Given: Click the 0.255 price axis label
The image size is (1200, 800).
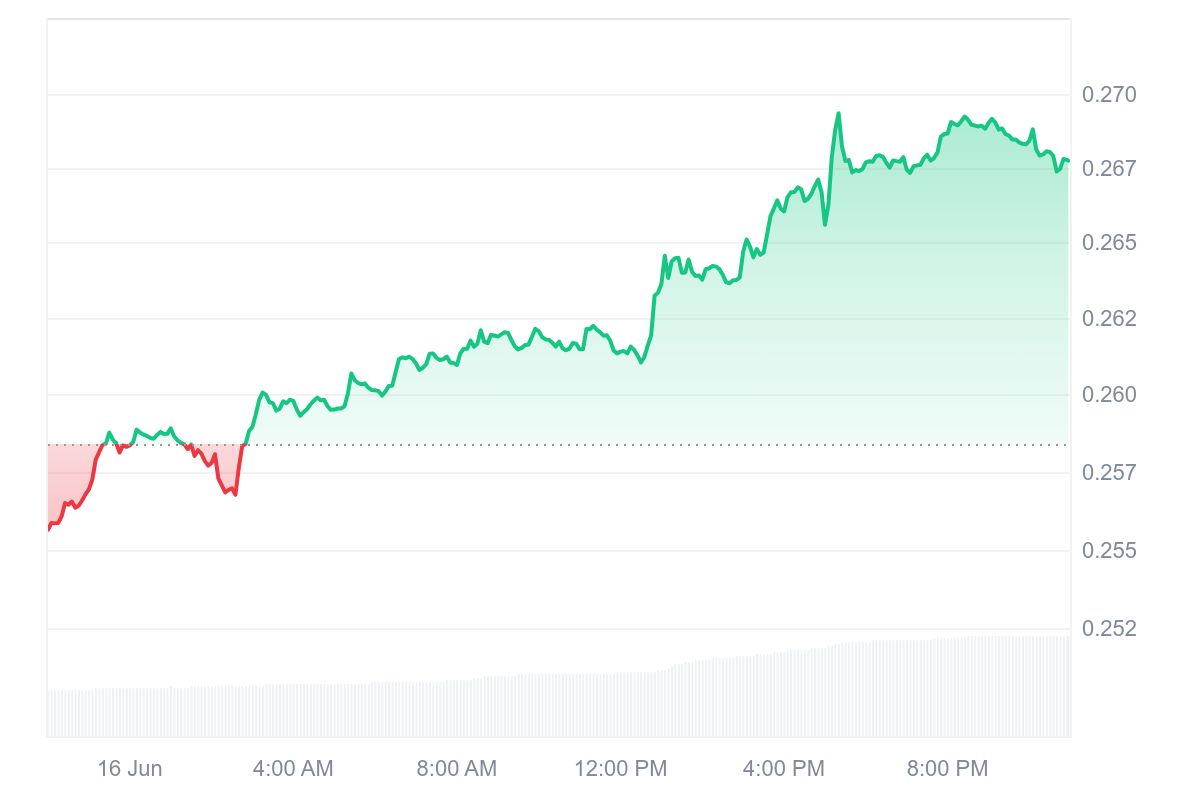Looking at the screenshot, I should [1109, 551].
